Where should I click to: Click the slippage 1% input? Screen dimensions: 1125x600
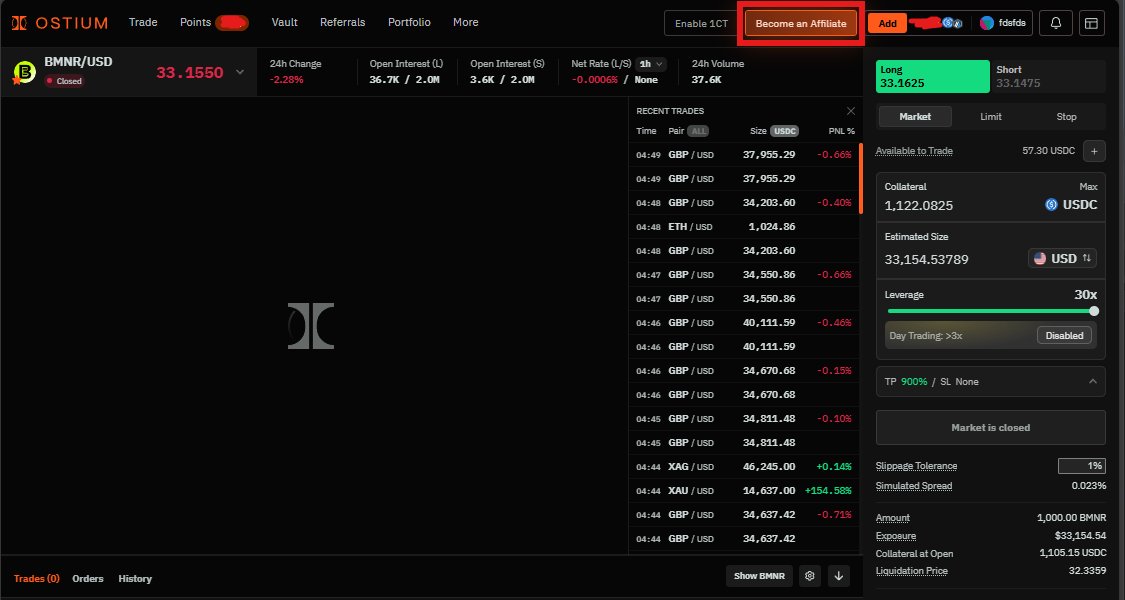[1081, 466]
